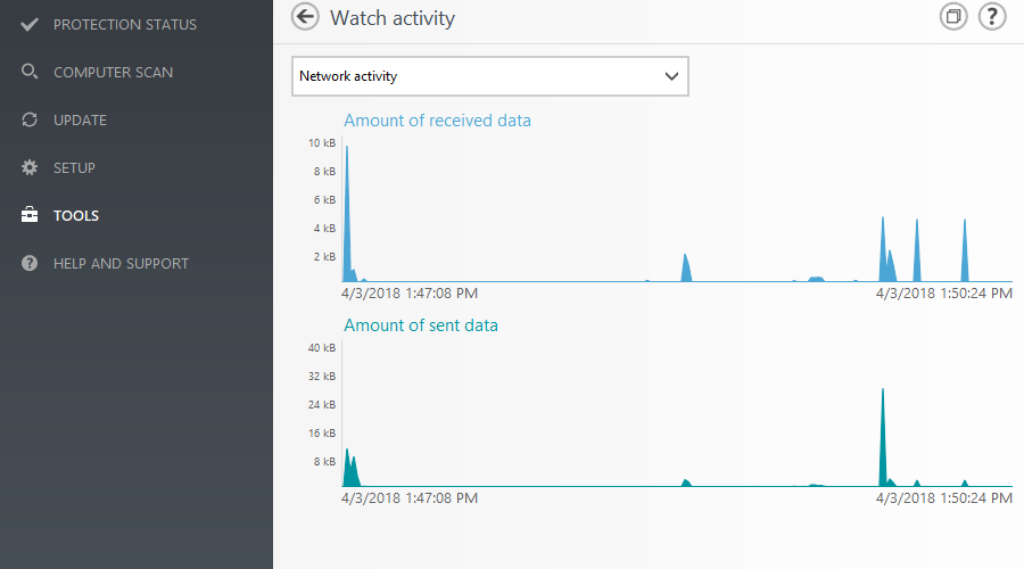Open the activity view in a new window

[x=954, y=17]
